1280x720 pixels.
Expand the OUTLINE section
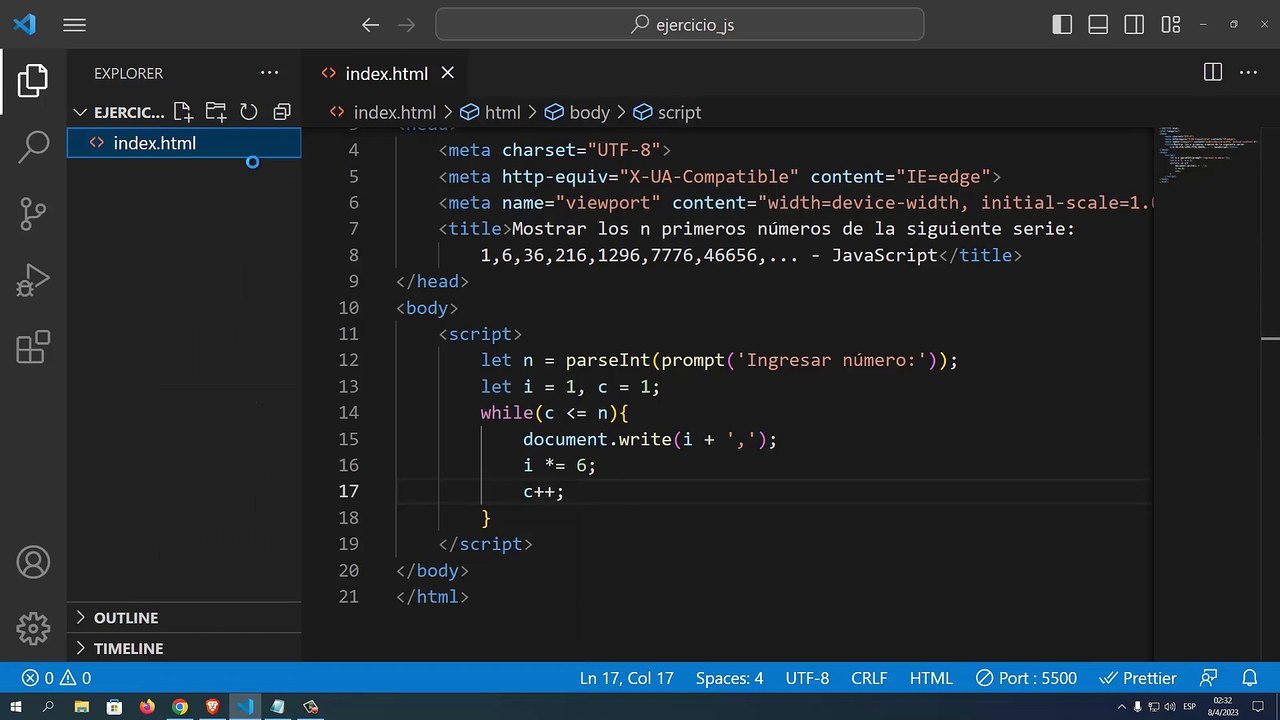(184, 618)
